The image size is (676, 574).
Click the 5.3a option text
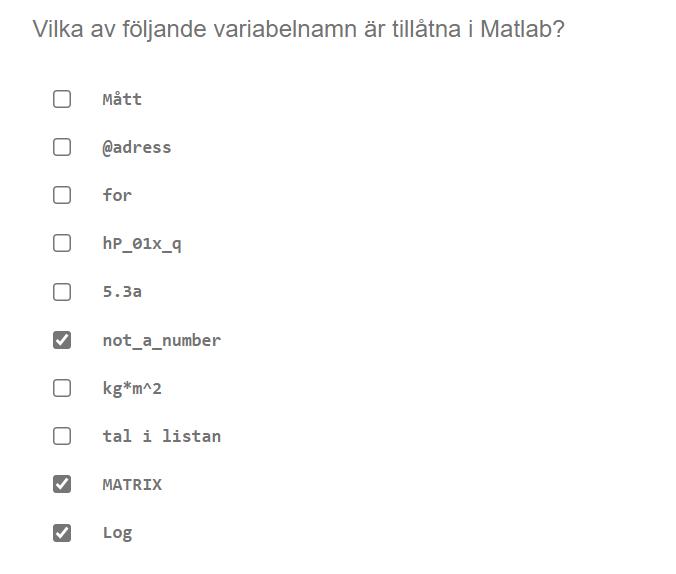click(x=122, y=292)
